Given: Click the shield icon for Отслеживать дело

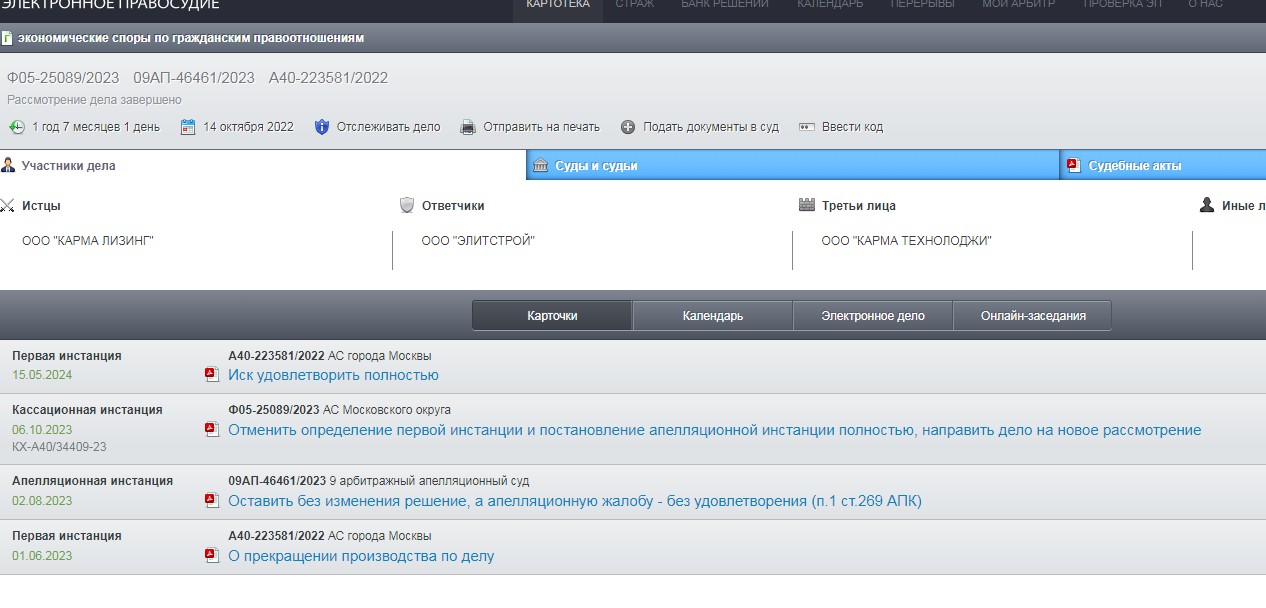Looking at the screenshot, I should 321,127.
